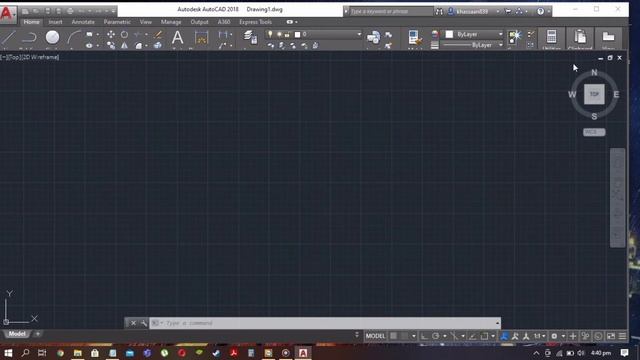Open the snap mode dropdown arrow
The image size is (640, 360).
coord(413,336)
